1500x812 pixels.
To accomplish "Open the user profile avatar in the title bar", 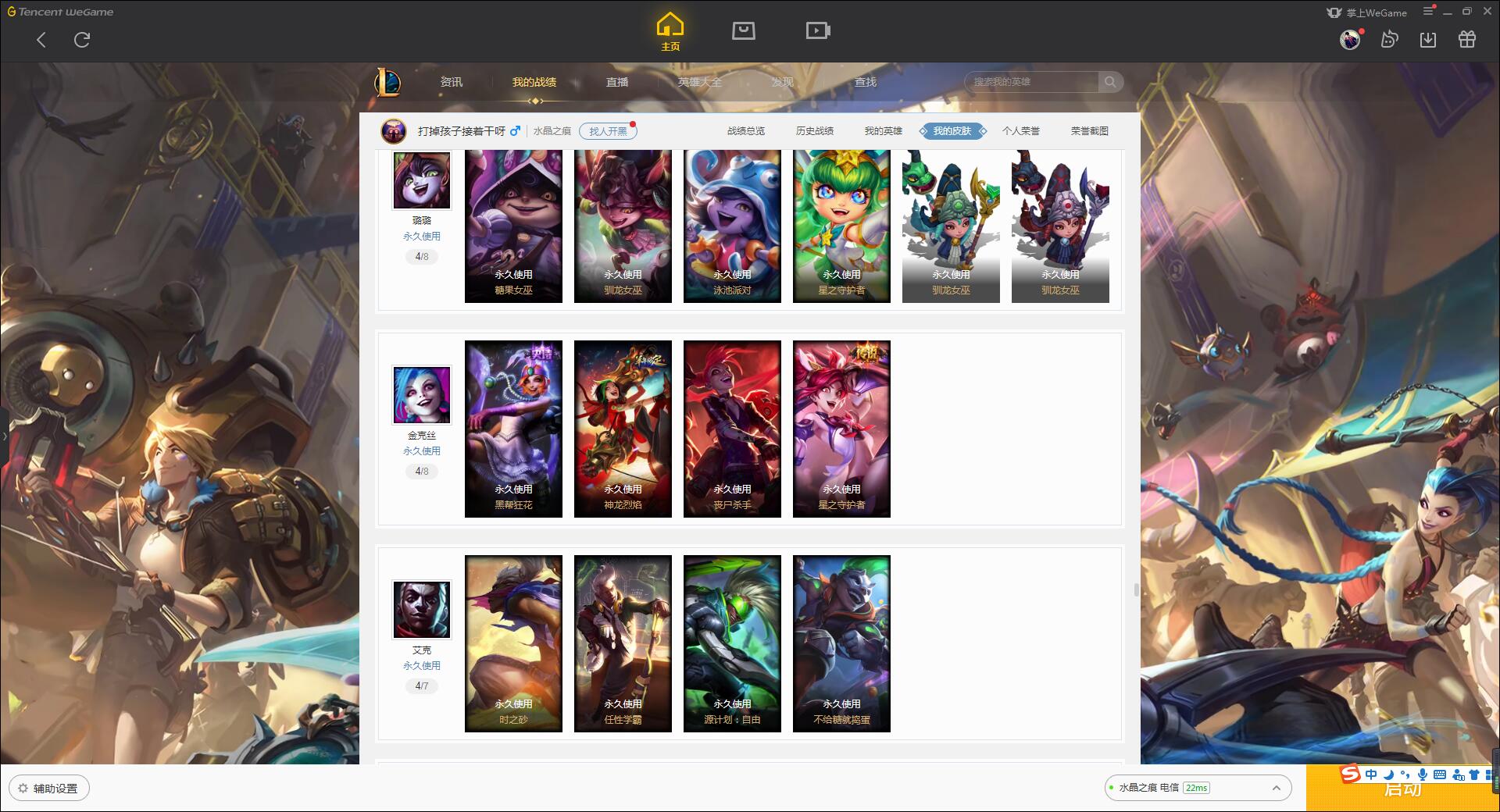I will pos(1350,40).
